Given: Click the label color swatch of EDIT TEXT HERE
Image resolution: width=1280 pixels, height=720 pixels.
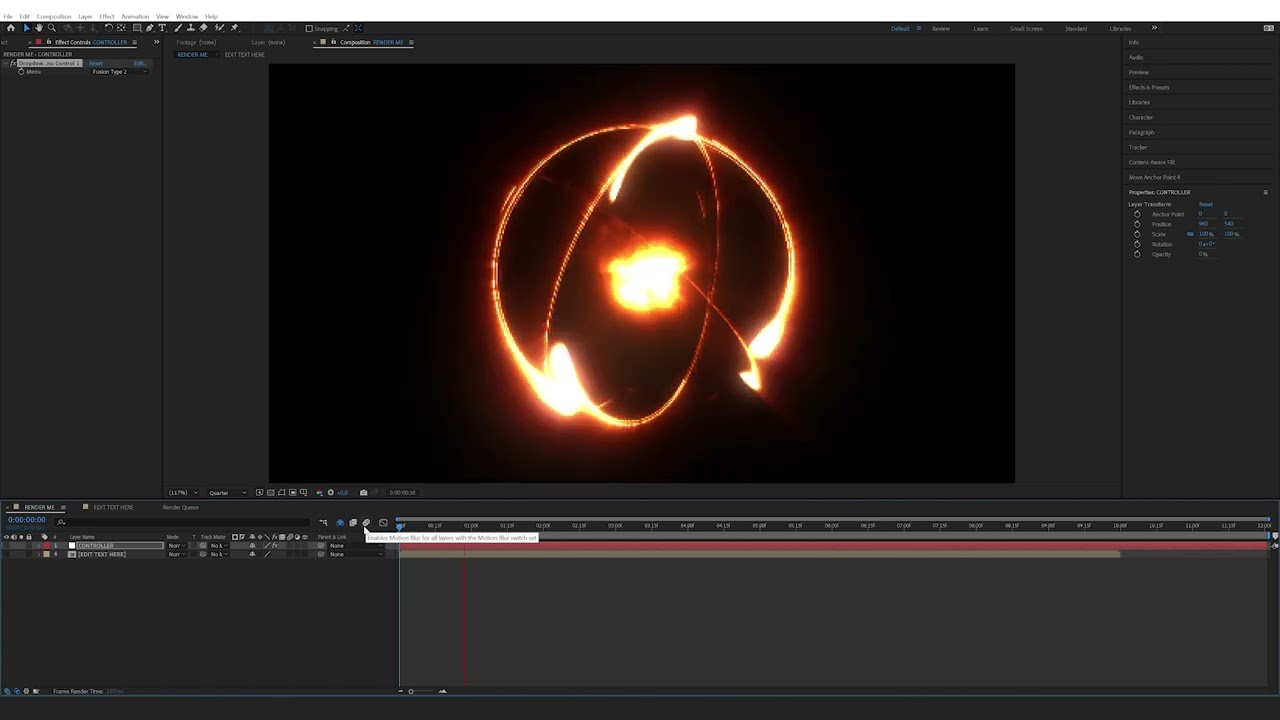Looking at the screenshot, I should pyautogui.click(x=46, y=554).
